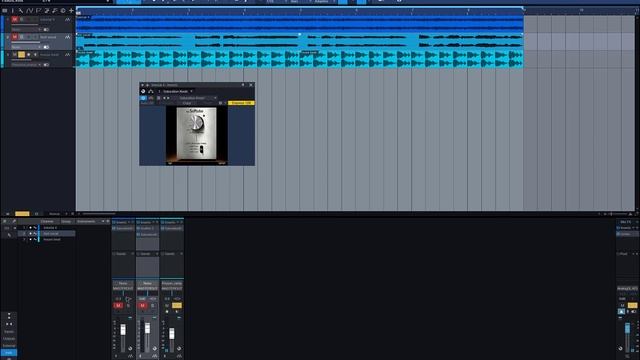Unmute the second mixer channel
Screen dimensions: 640x360
(x=142, y=305)
